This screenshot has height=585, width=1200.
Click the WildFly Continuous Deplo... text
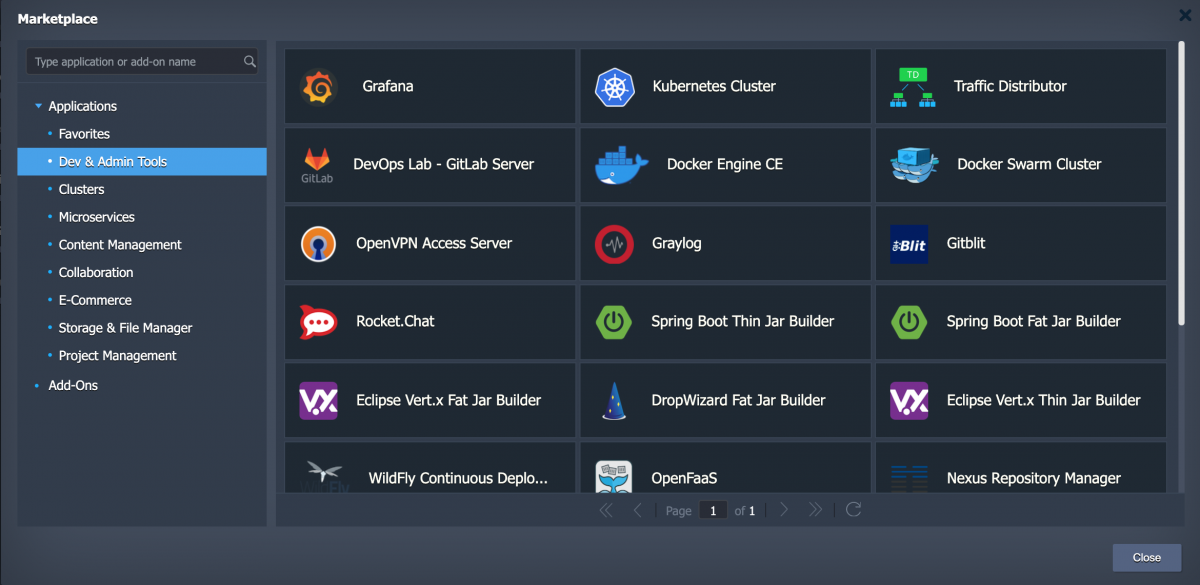coord(458,478)
